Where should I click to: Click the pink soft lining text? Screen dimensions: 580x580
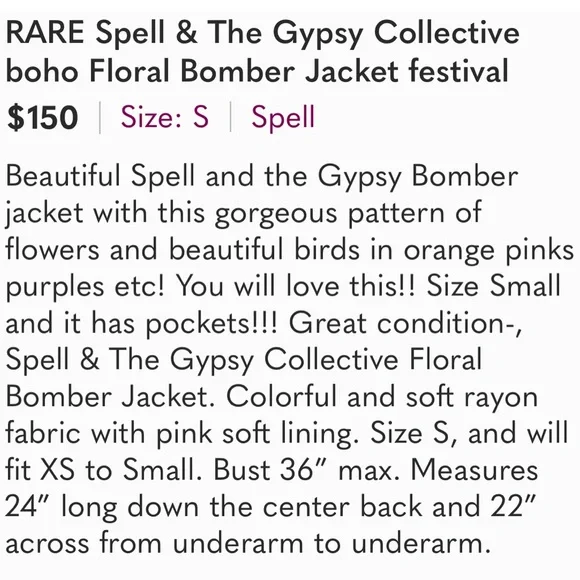coord(257,434)
